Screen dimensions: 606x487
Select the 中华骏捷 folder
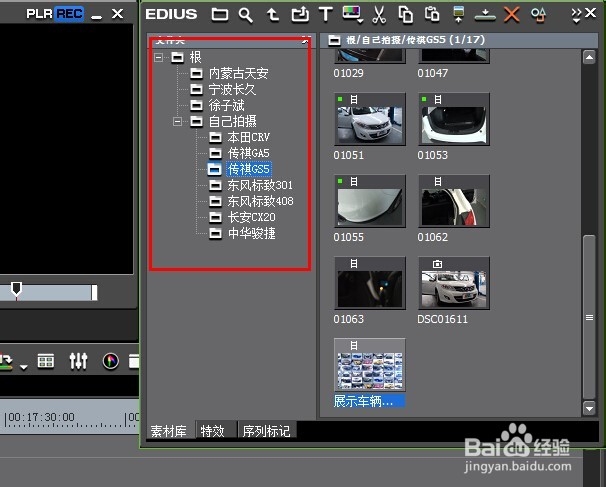pyautogui.click(x=252, y=233)
